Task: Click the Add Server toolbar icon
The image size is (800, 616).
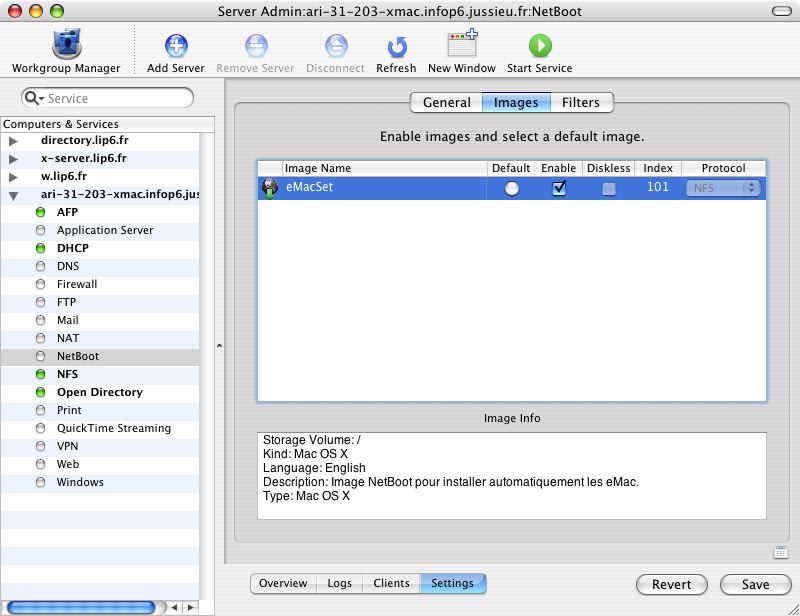Action: click(x=176, y=45)
